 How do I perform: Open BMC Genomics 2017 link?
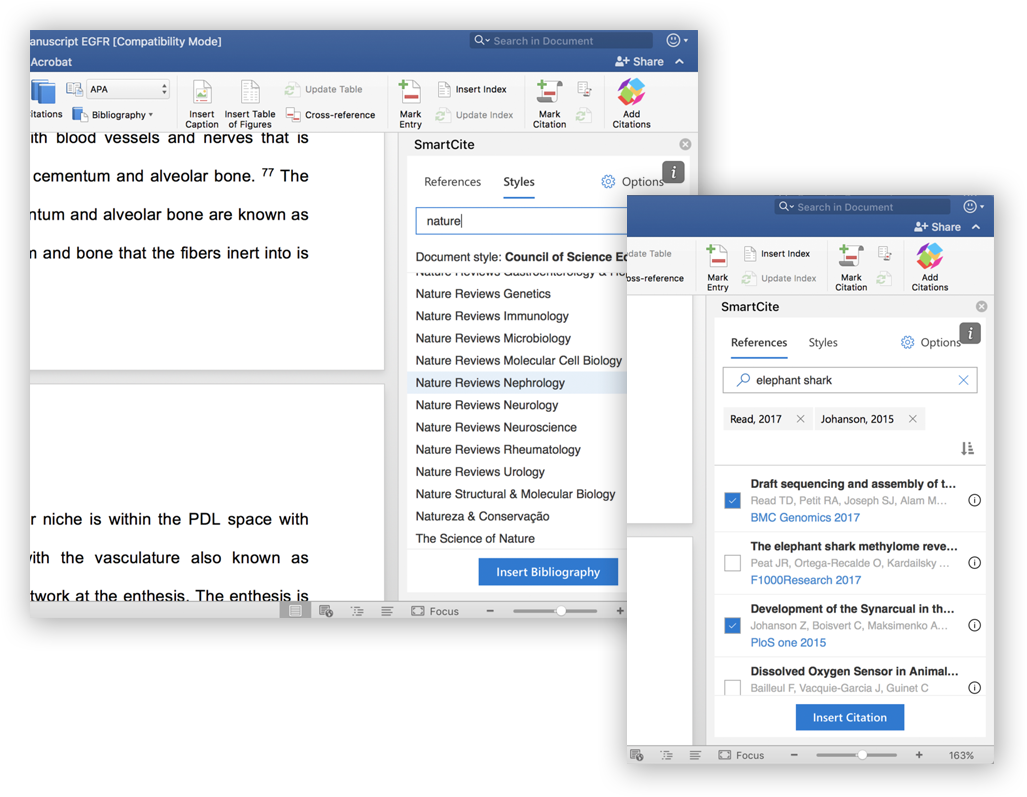click(805, 517)
